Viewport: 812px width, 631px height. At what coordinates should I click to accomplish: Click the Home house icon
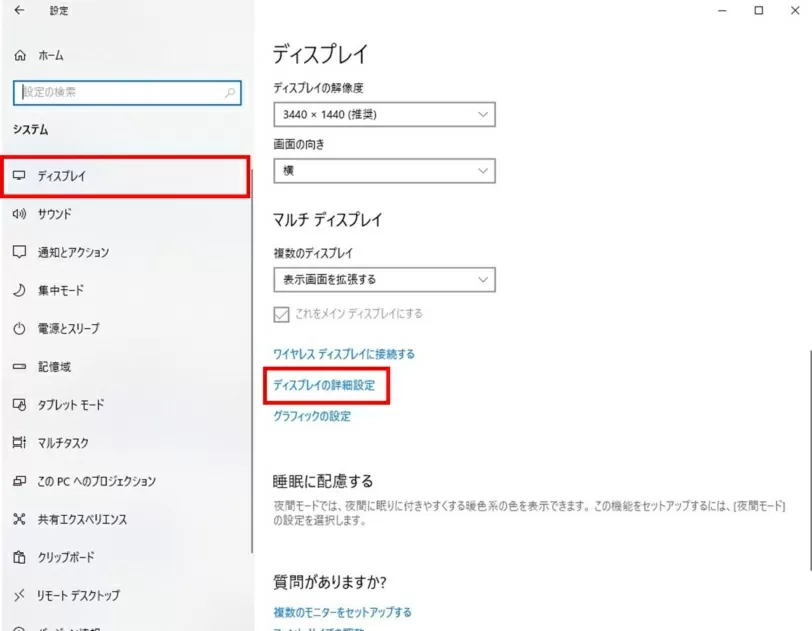click(20, 55)
